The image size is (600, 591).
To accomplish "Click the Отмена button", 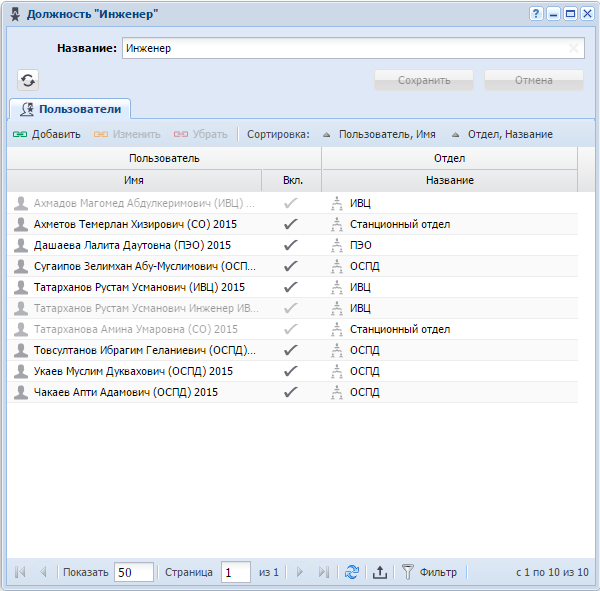I will 534,80.
